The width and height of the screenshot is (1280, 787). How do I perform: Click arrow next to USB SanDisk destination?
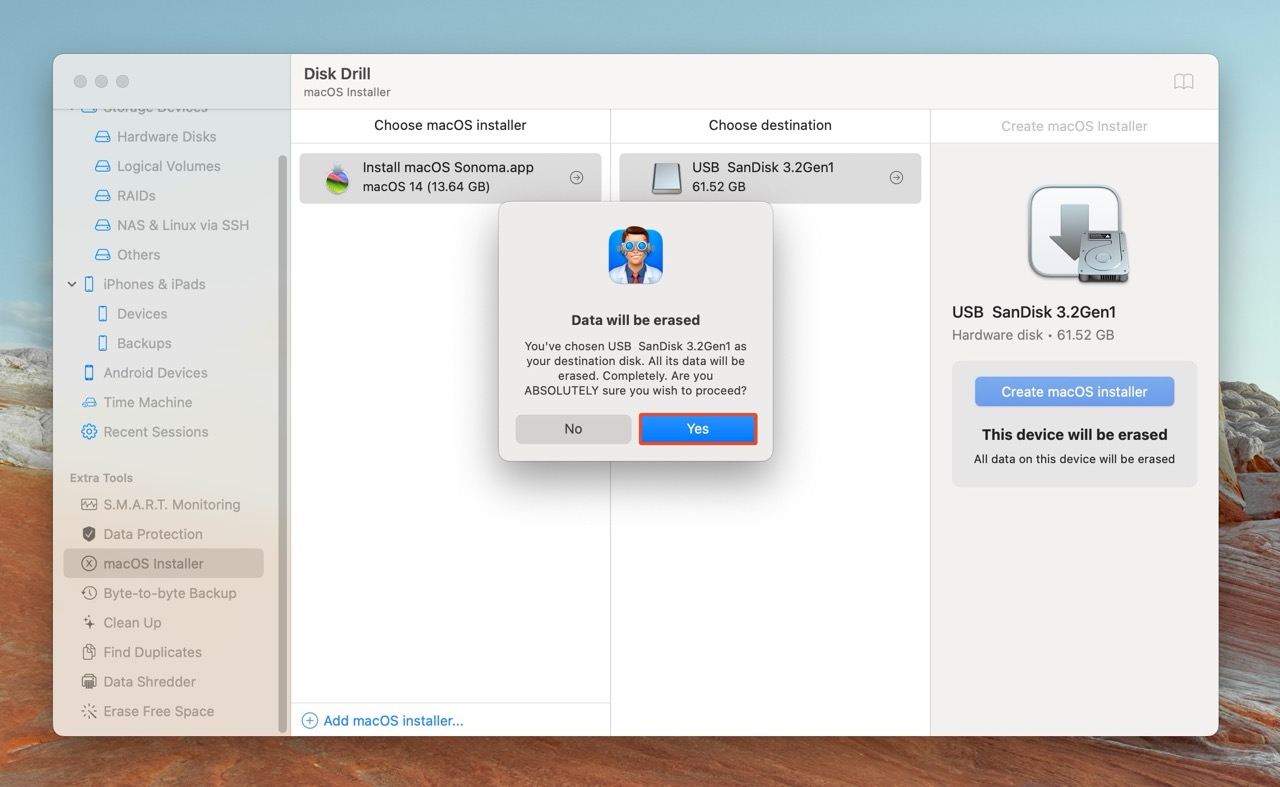[x=896, y=178]
